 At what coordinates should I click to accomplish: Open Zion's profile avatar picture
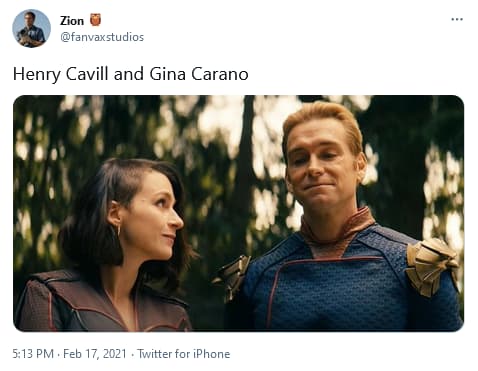(x=31, y=28)
